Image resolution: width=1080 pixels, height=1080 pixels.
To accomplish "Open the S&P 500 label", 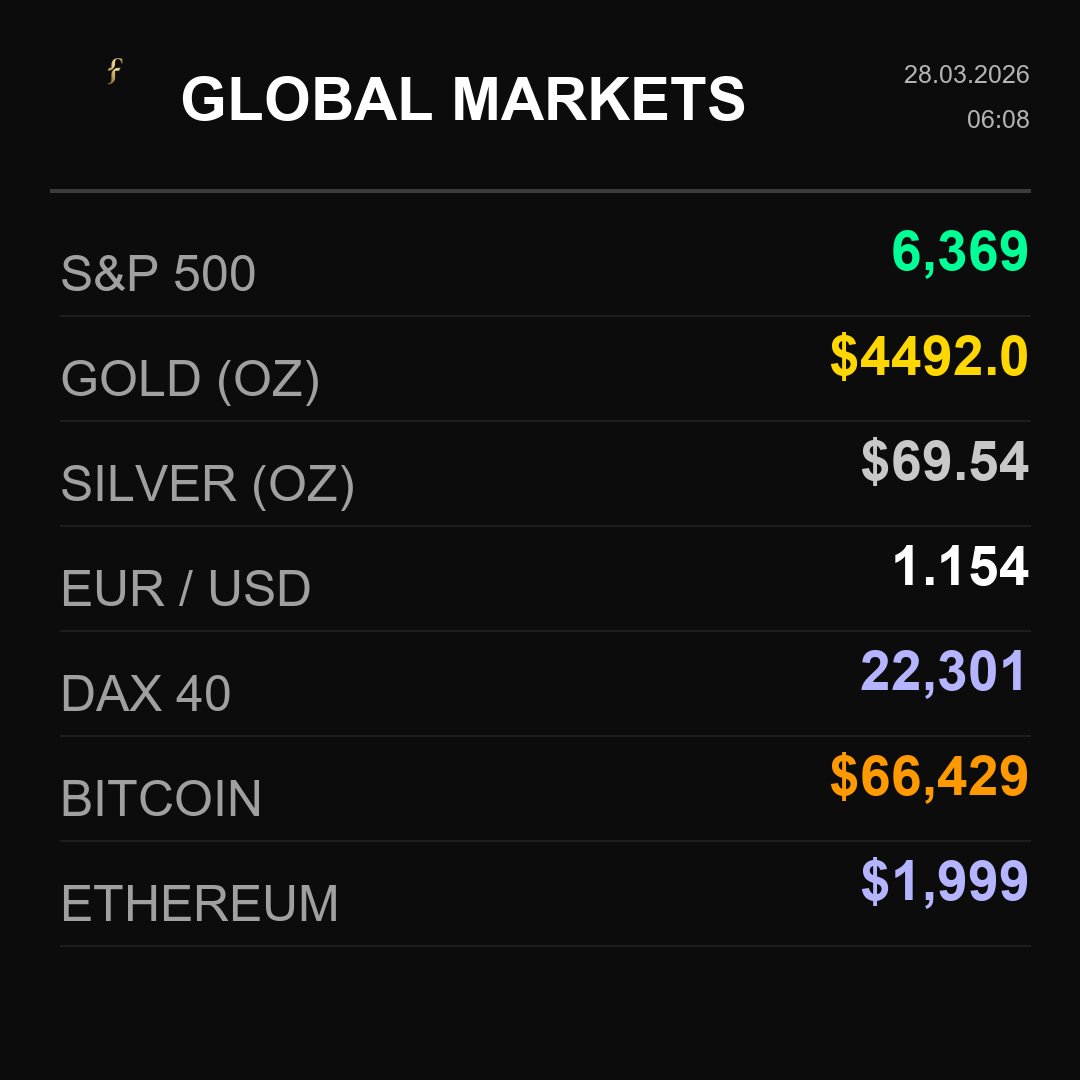I will 158,274.
